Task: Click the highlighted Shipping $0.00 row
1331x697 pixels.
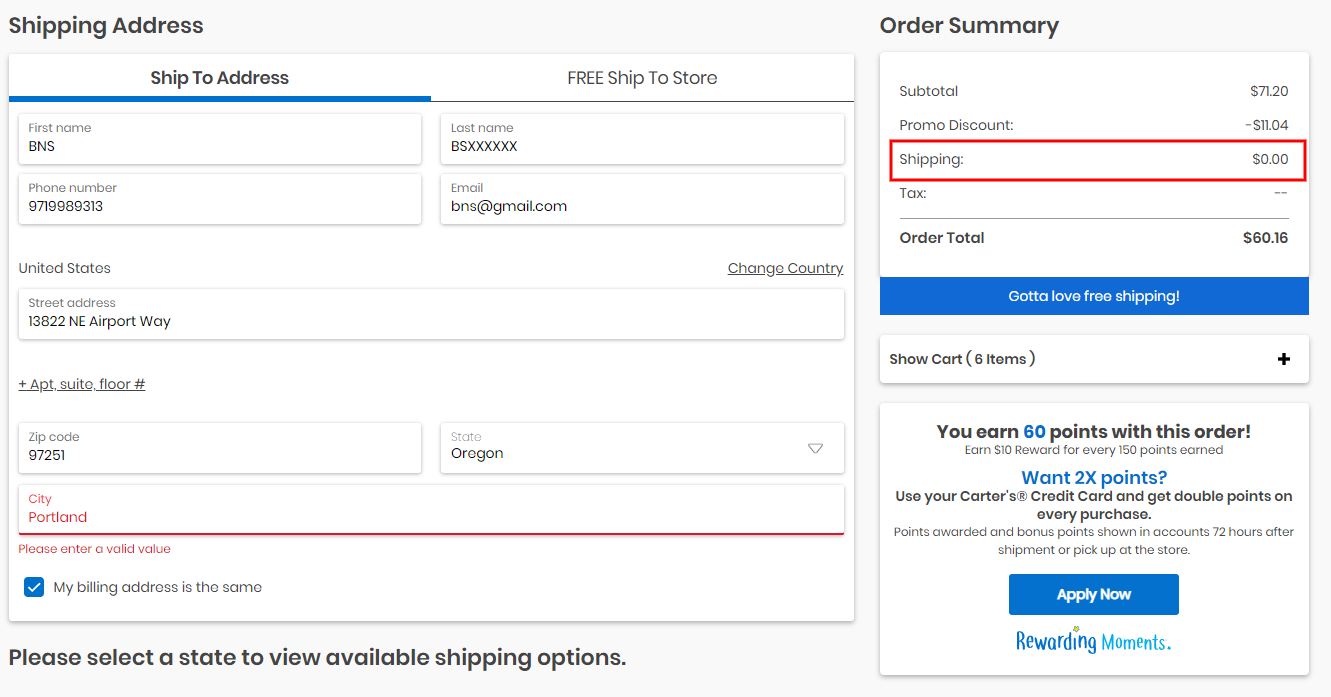Action: click(x=1094, y=160)
